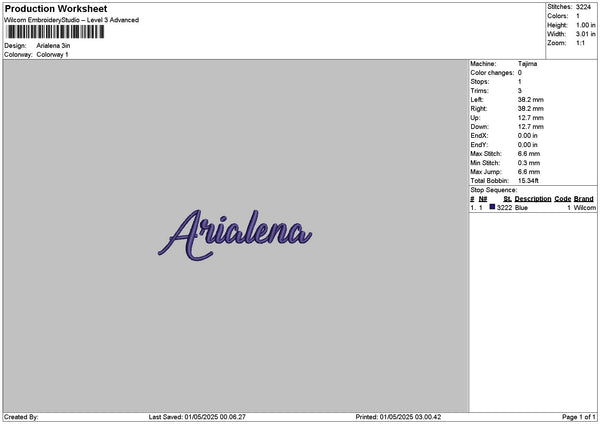
Task: Click the Production Worksheet title
Action: [x=56, y=8]
